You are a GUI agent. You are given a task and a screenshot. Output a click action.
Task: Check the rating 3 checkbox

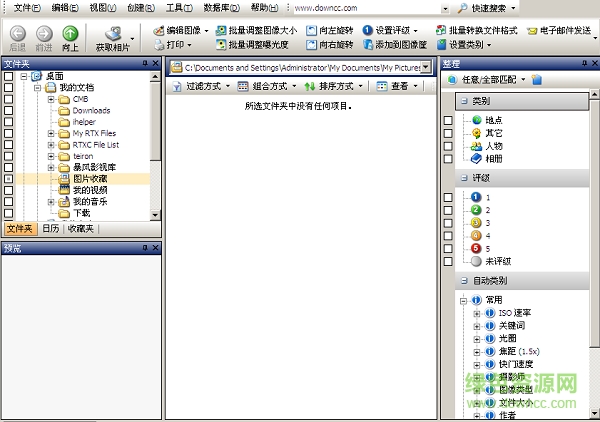pyautogui.click(x=448, y=223)
